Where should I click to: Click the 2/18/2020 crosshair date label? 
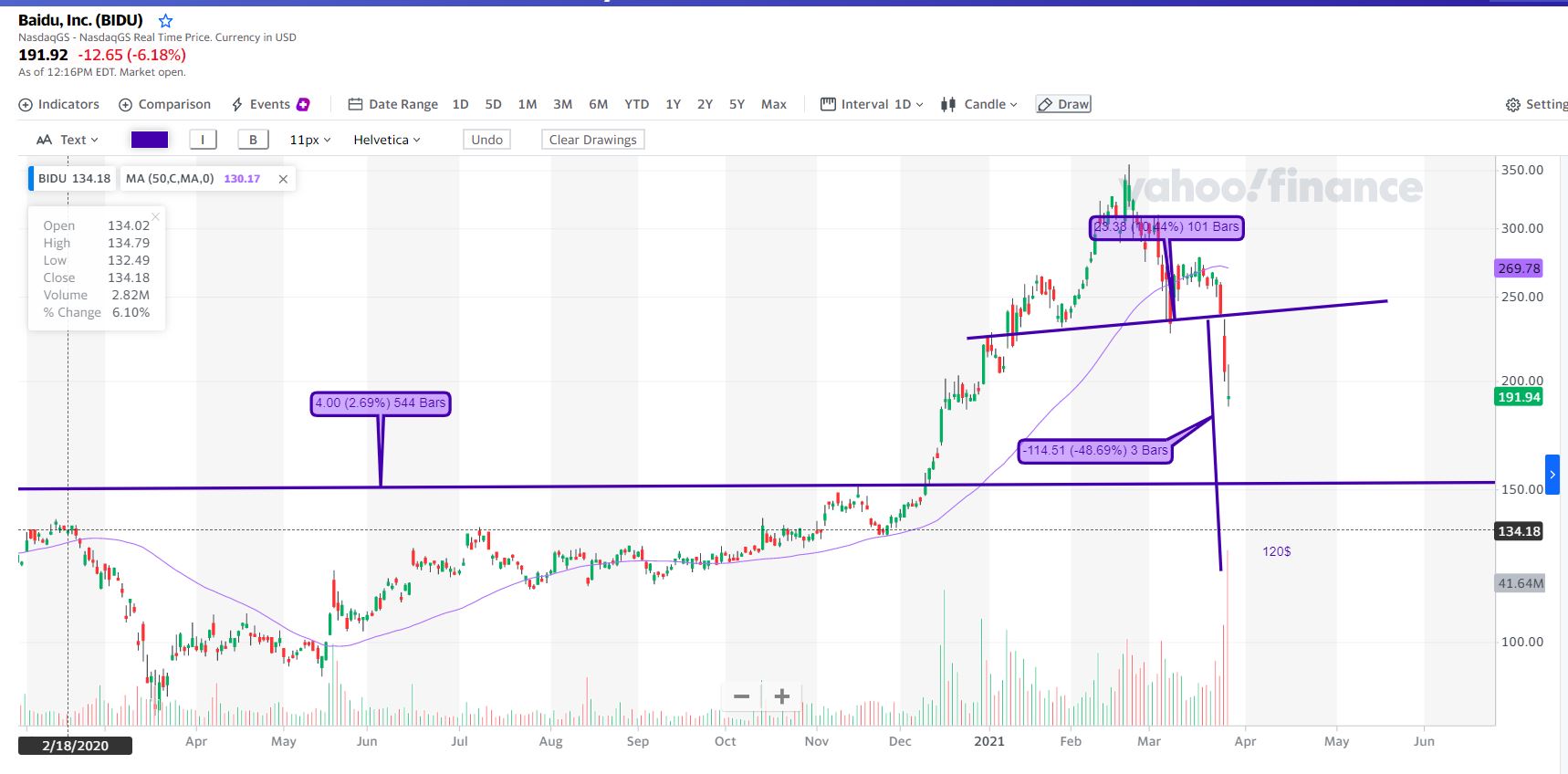point(75,746)
